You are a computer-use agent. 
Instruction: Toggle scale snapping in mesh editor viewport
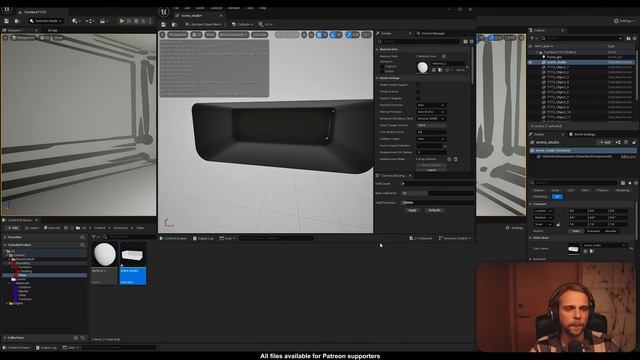349,35
